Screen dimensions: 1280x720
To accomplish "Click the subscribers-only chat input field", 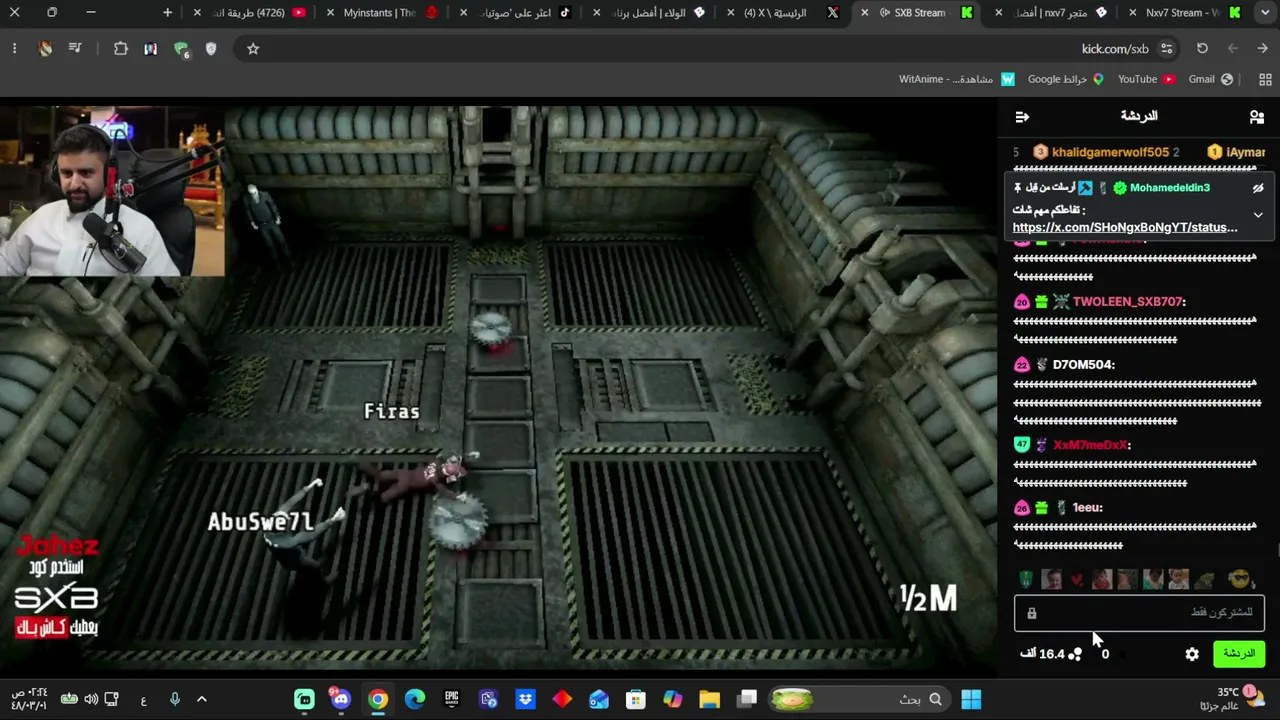I will coord(1139,613).
